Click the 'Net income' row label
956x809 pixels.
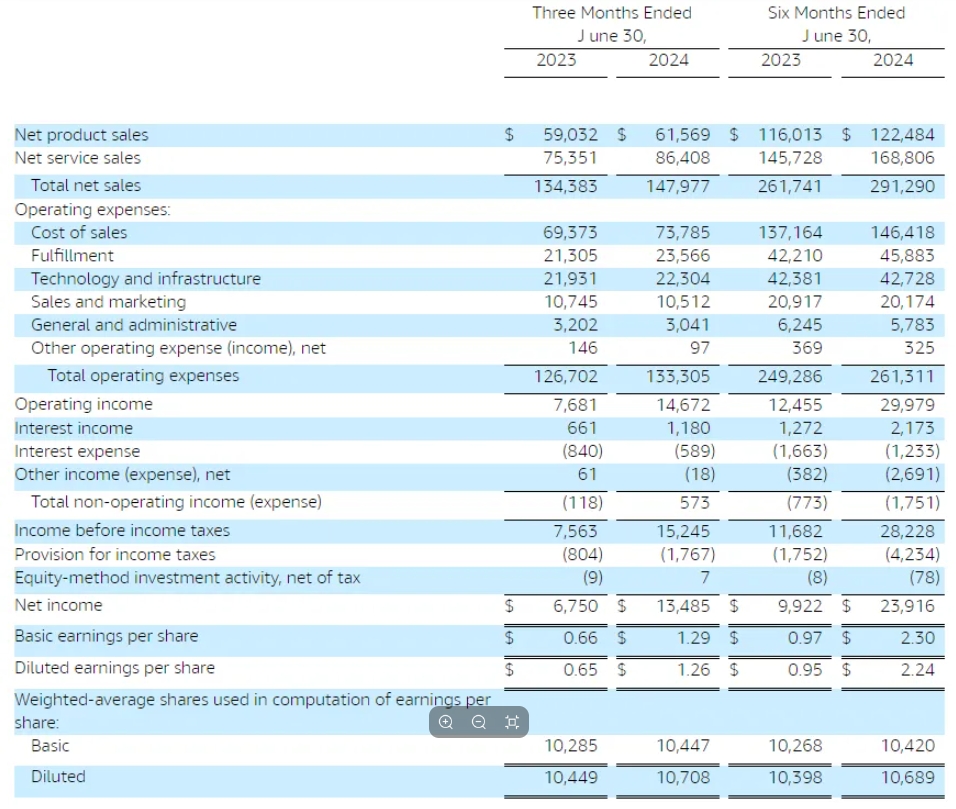tap(58, 605)
